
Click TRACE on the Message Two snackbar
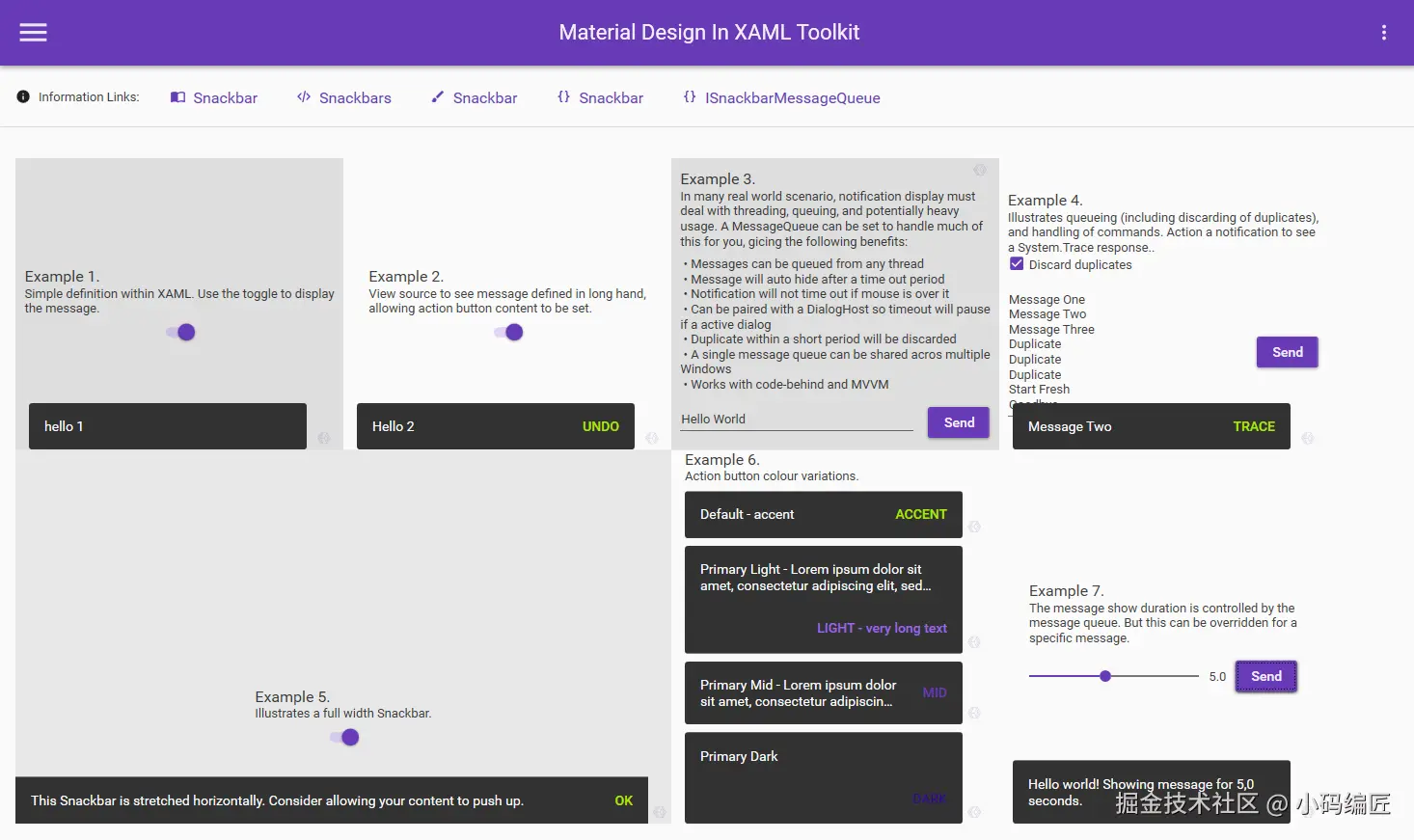[x=1253, y=426]
